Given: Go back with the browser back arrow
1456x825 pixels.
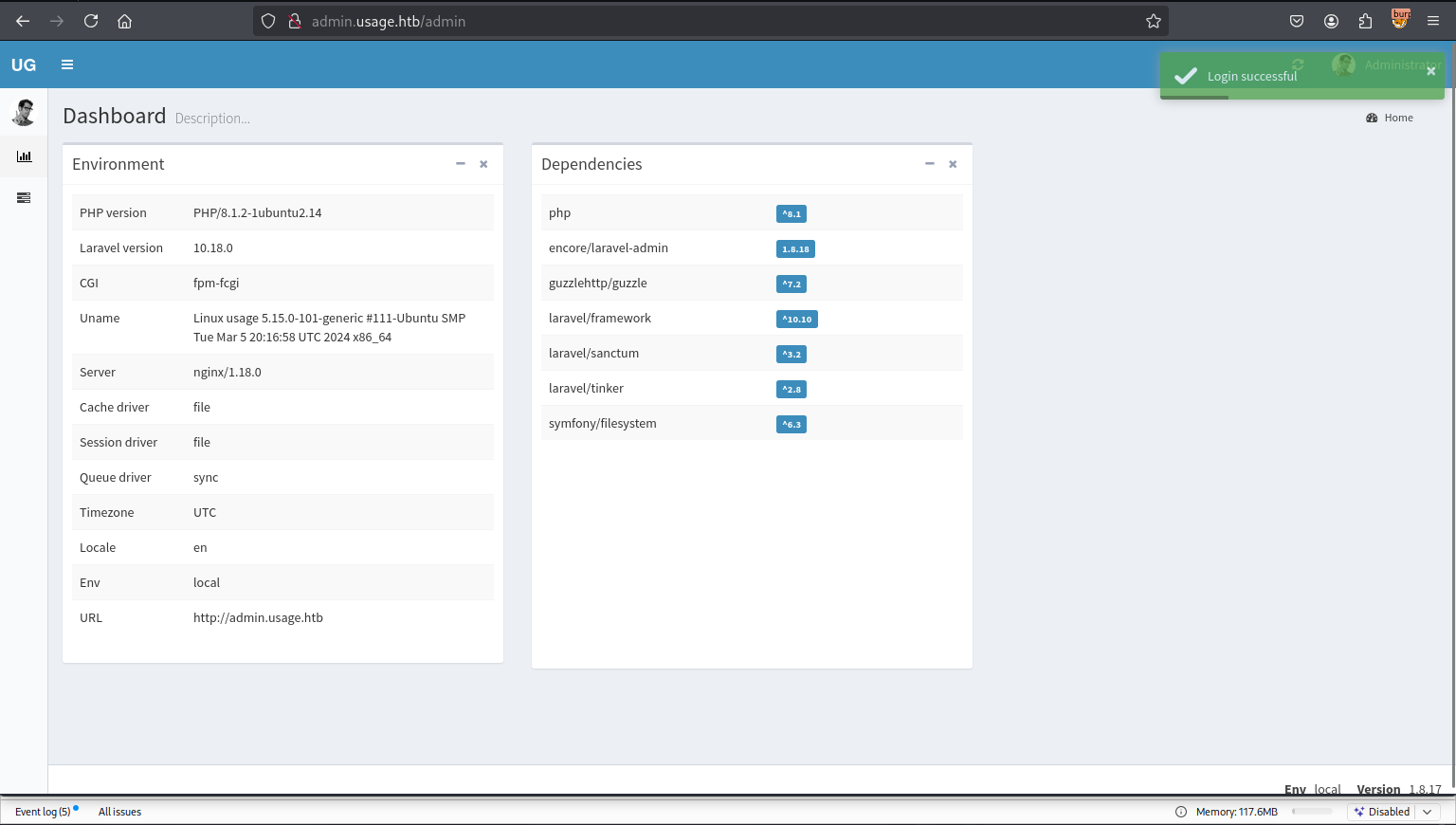Looking at the screenshot, I should coord(23,21).
